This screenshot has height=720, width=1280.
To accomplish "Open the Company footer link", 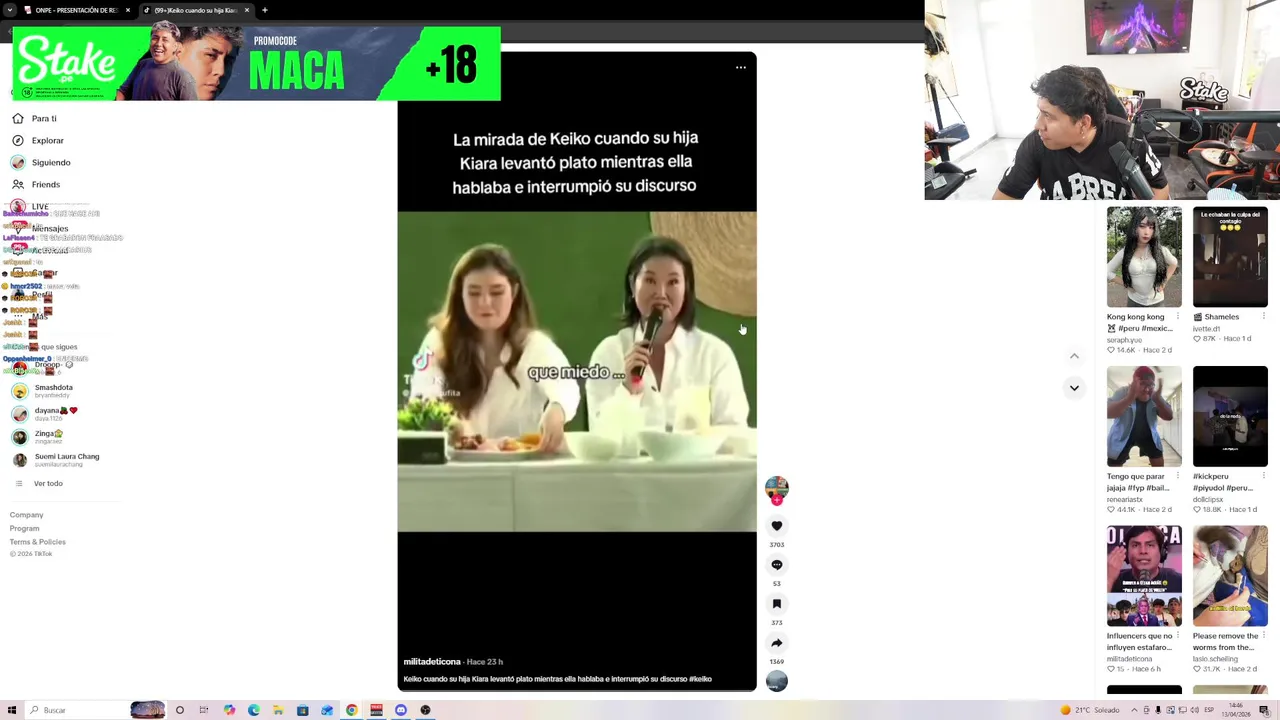I will (x=27, y=515).
